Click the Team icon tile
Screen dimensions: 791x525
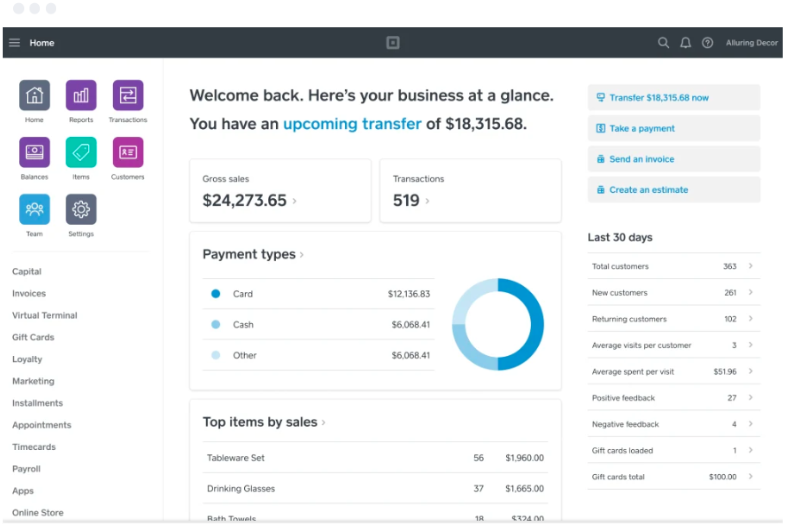pos(34,210)
